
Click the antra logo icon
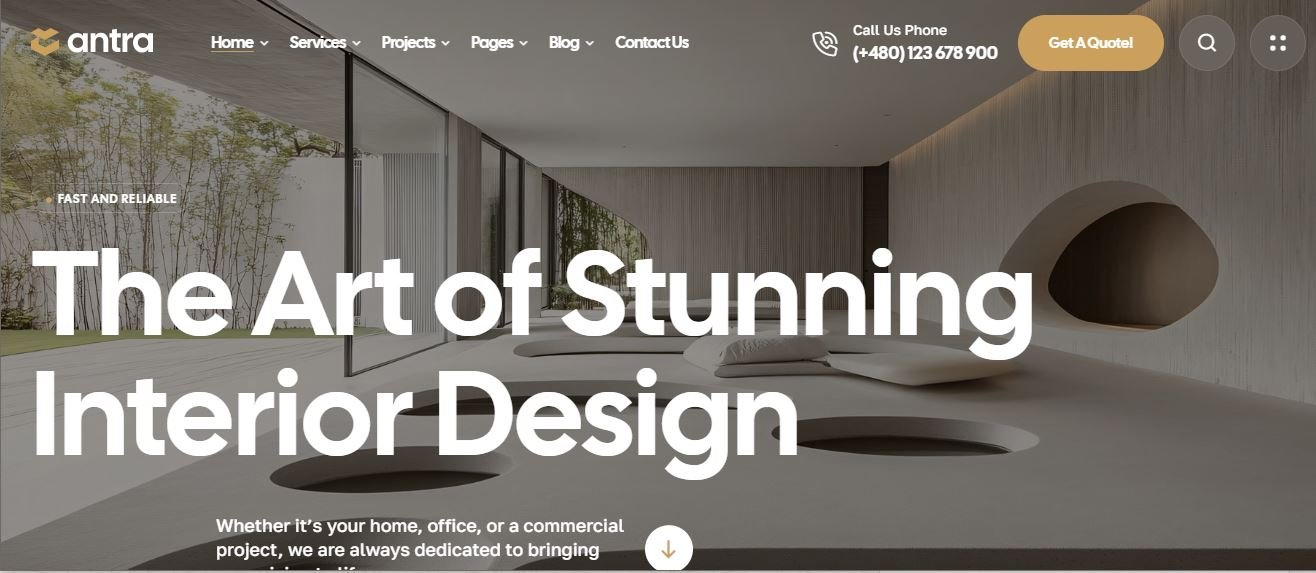[45, 42]
